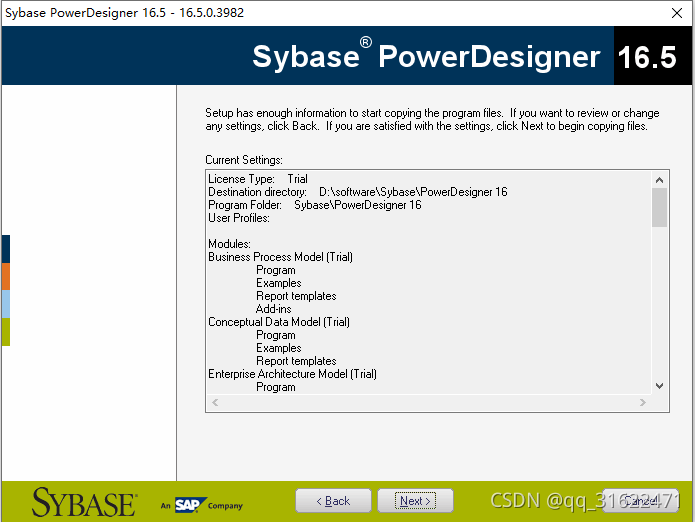Click the 'Modules:' heading line
Viewport: 695px width, 522px height.
230,244
